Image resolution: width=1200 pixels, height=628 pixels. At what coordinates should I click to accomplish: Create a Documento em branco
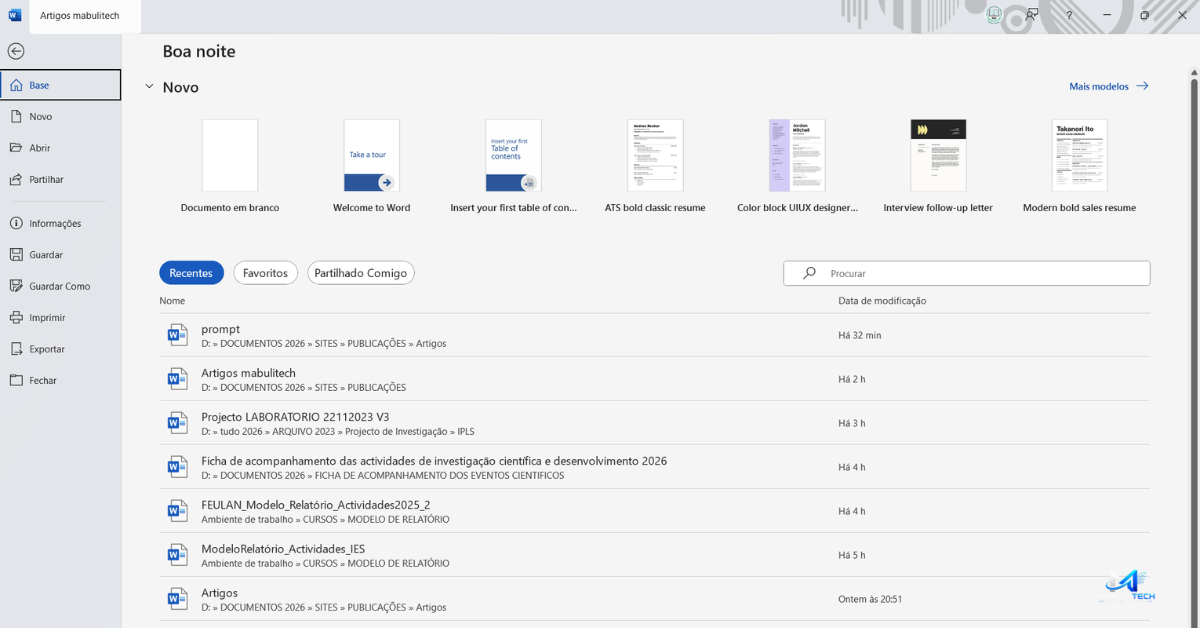230,166
